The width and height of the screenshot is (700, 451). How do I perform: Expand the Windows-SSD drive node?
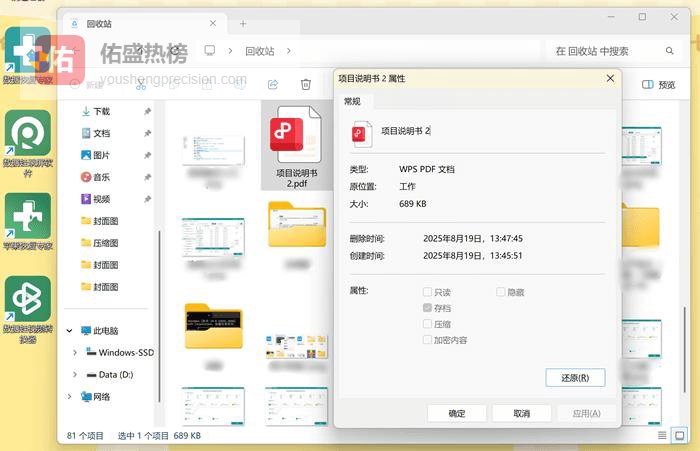tap(76, 353)
